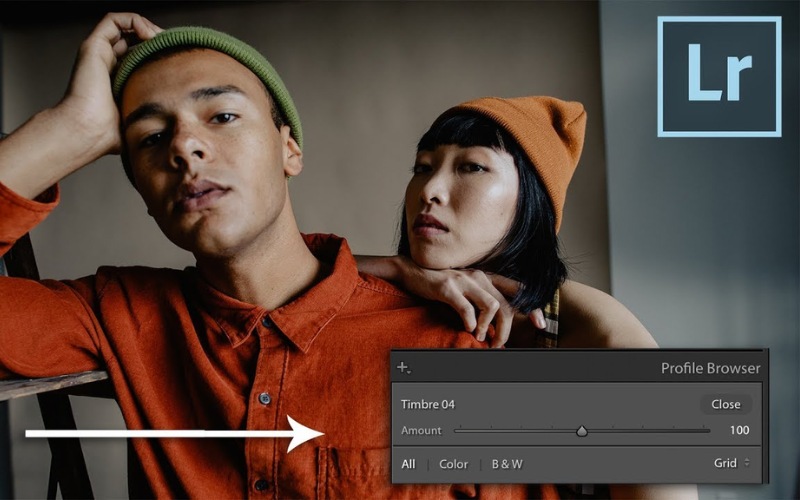Click the Profile Browser panel title

coord(710,368)
